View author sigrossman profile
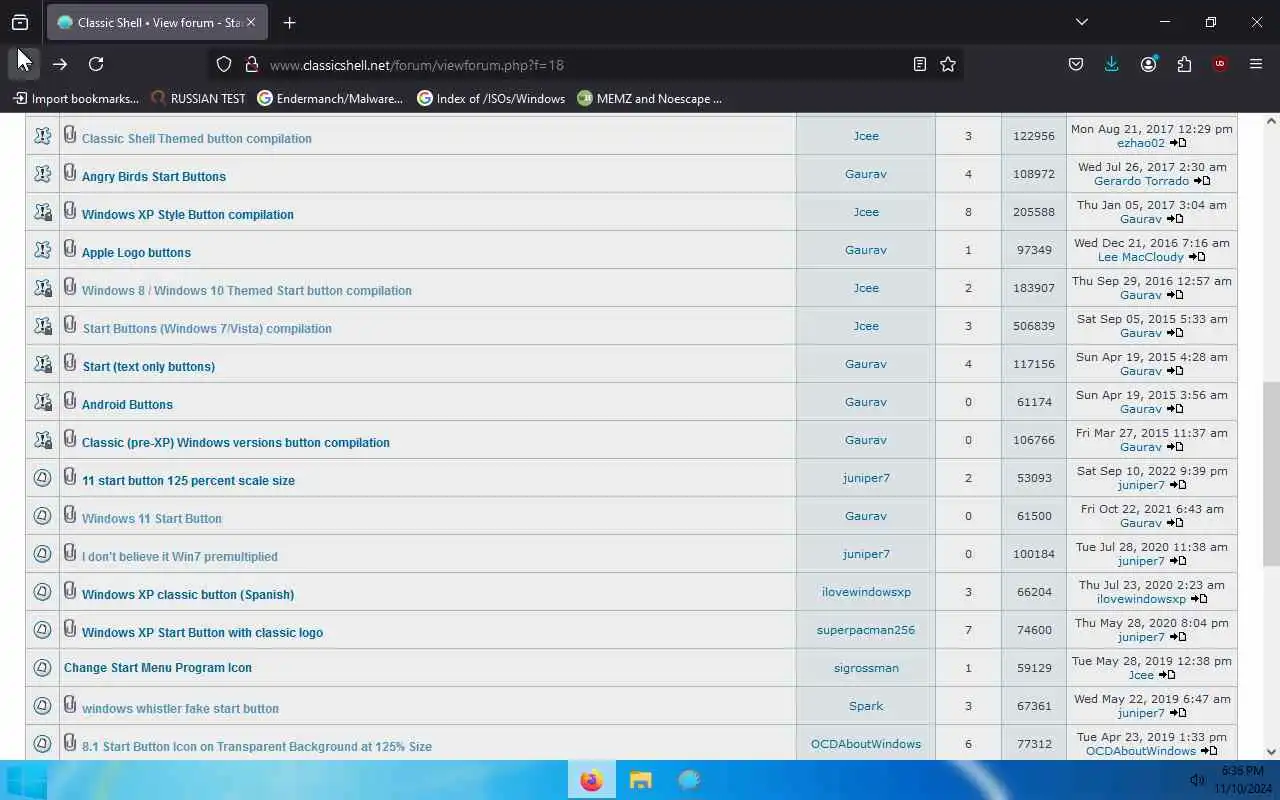1280x800 pixels. (x=866, y=668)
